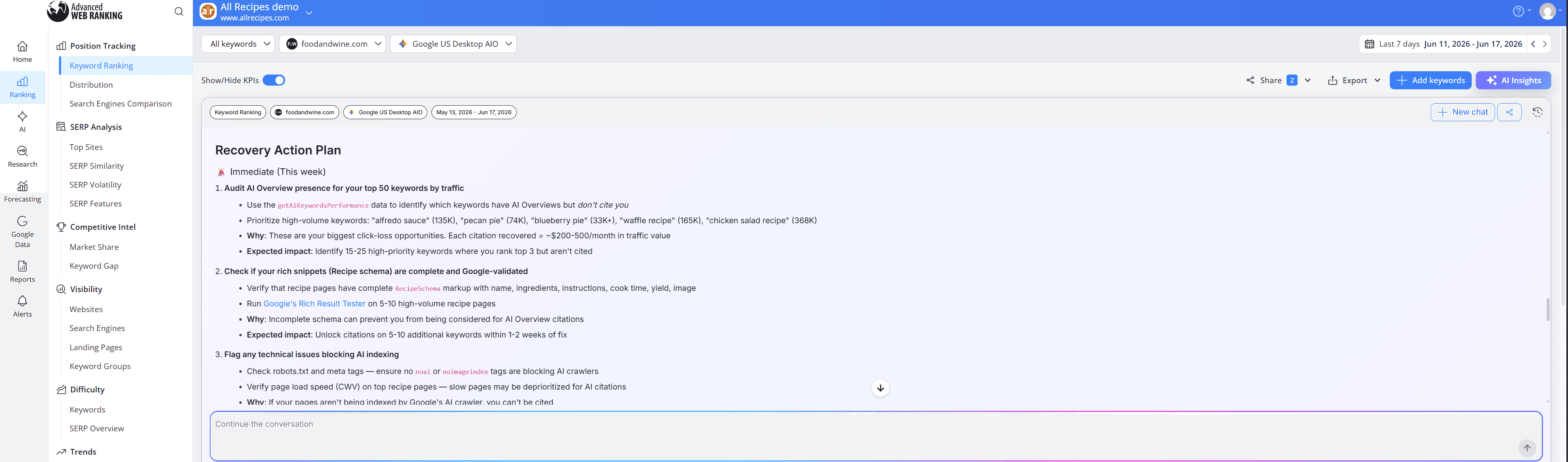Viewport: 1568px width, 462px height.
Task: Click the Trends section header
Action: click(77, 452)
